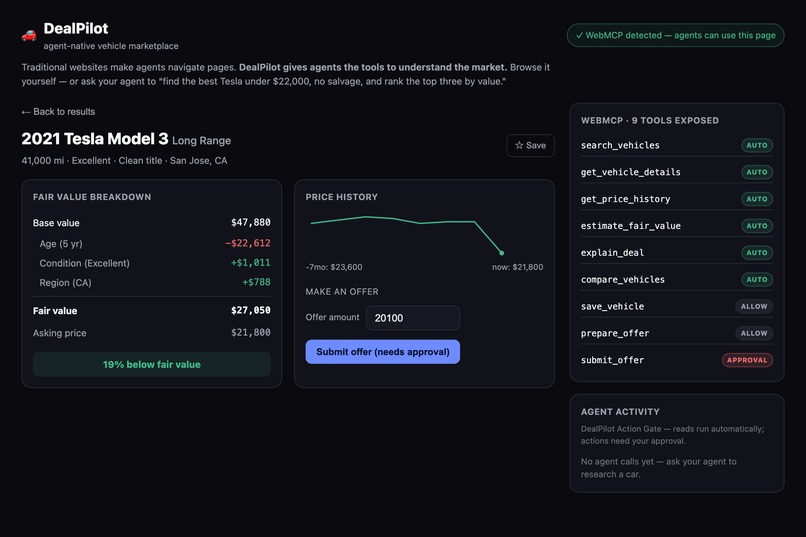Click the No agent calls yet message
Viewport: 806px width, 537px height.
(x=658, y=468)
